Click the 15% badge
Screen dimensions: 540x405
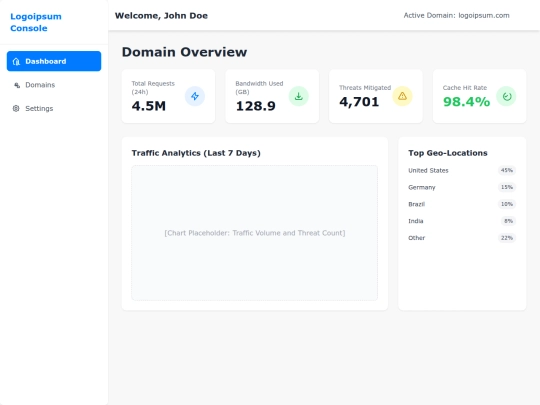[507, 187]
